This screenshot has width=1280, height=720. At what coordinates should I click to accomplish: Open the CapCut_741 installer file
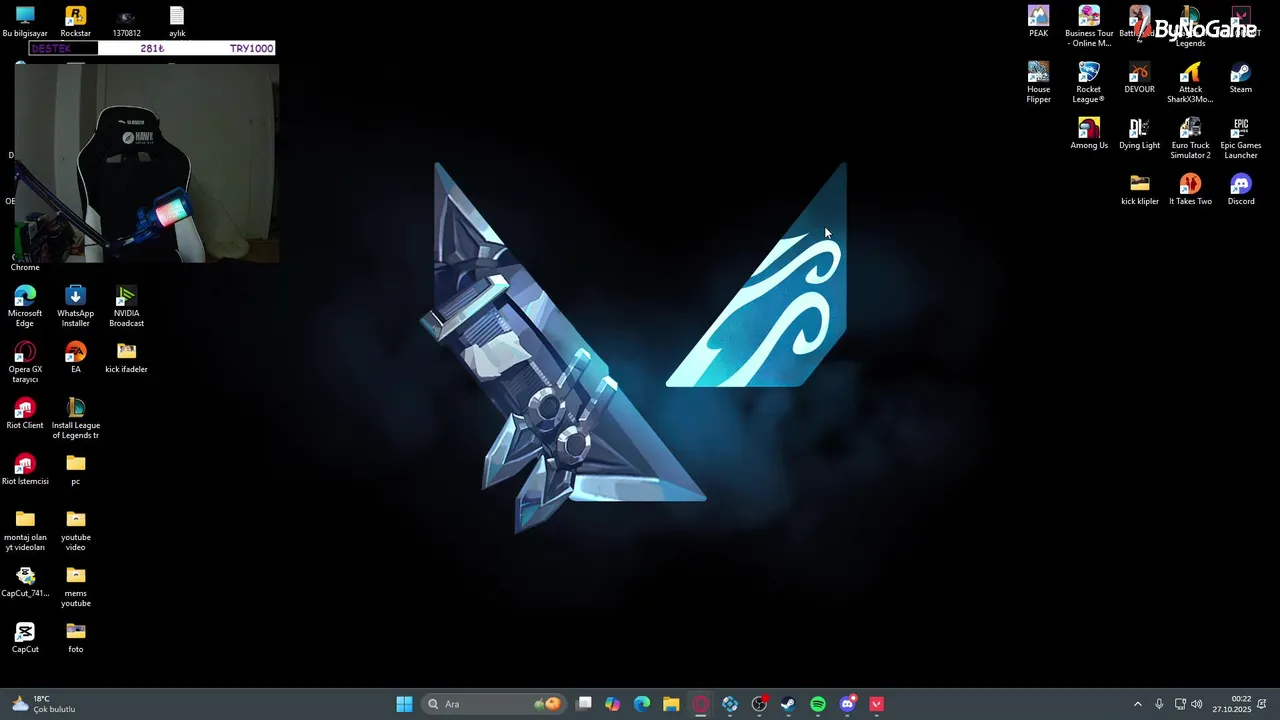25,581
